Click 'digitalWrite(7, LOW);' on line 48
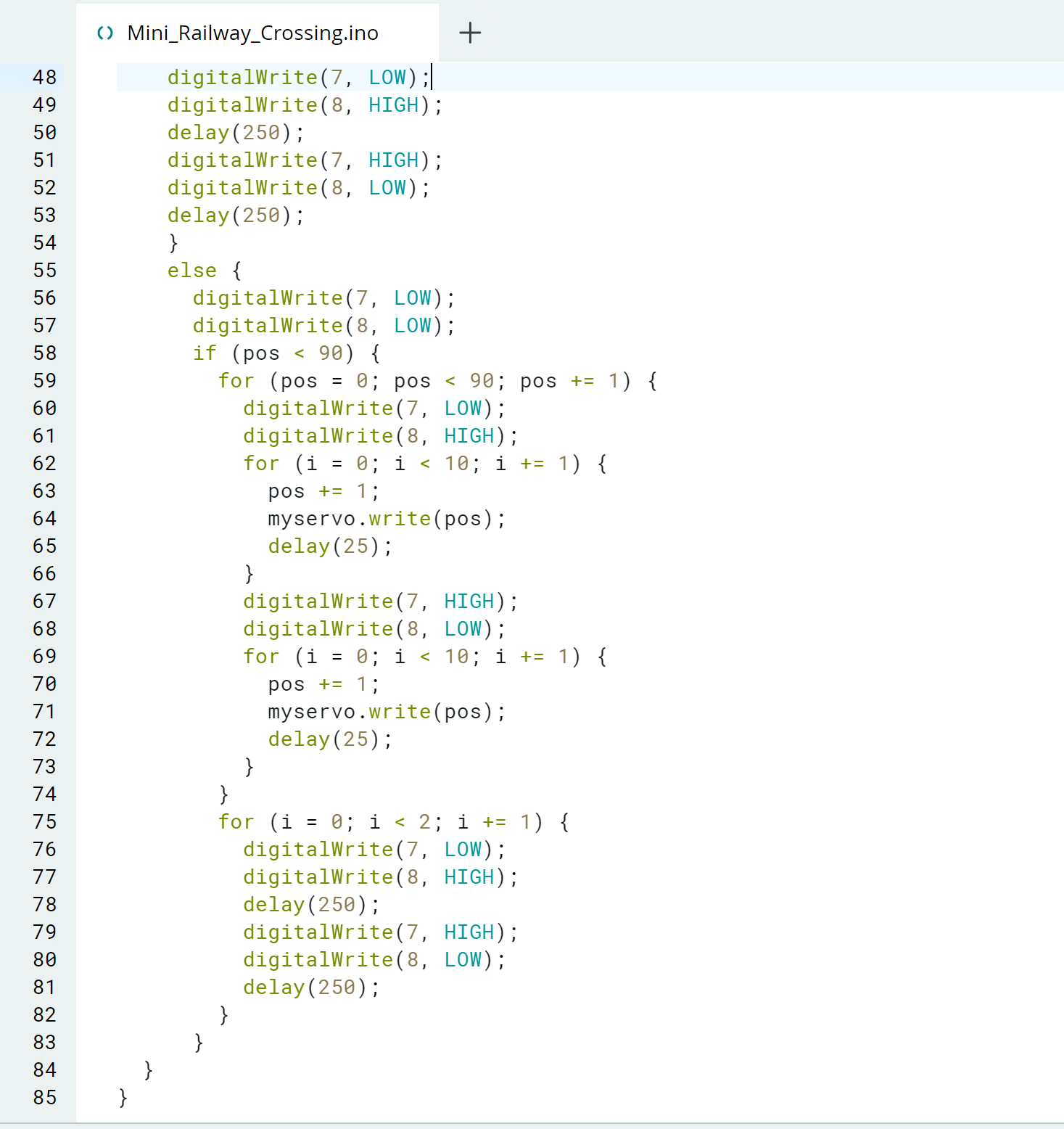The height and width of the screenshot is (1129, 1064). coord(299,77)
